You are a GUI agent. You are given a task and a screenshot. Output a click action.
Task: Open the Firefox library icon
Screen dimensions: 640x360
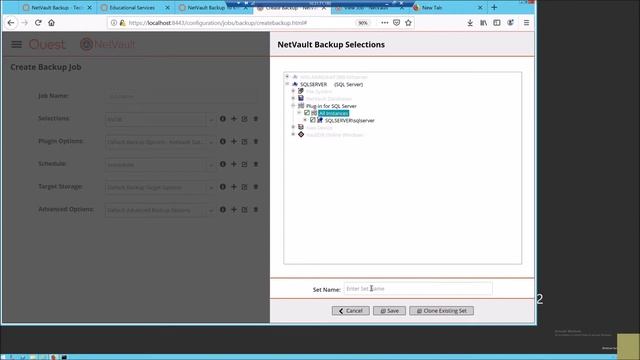483,23
